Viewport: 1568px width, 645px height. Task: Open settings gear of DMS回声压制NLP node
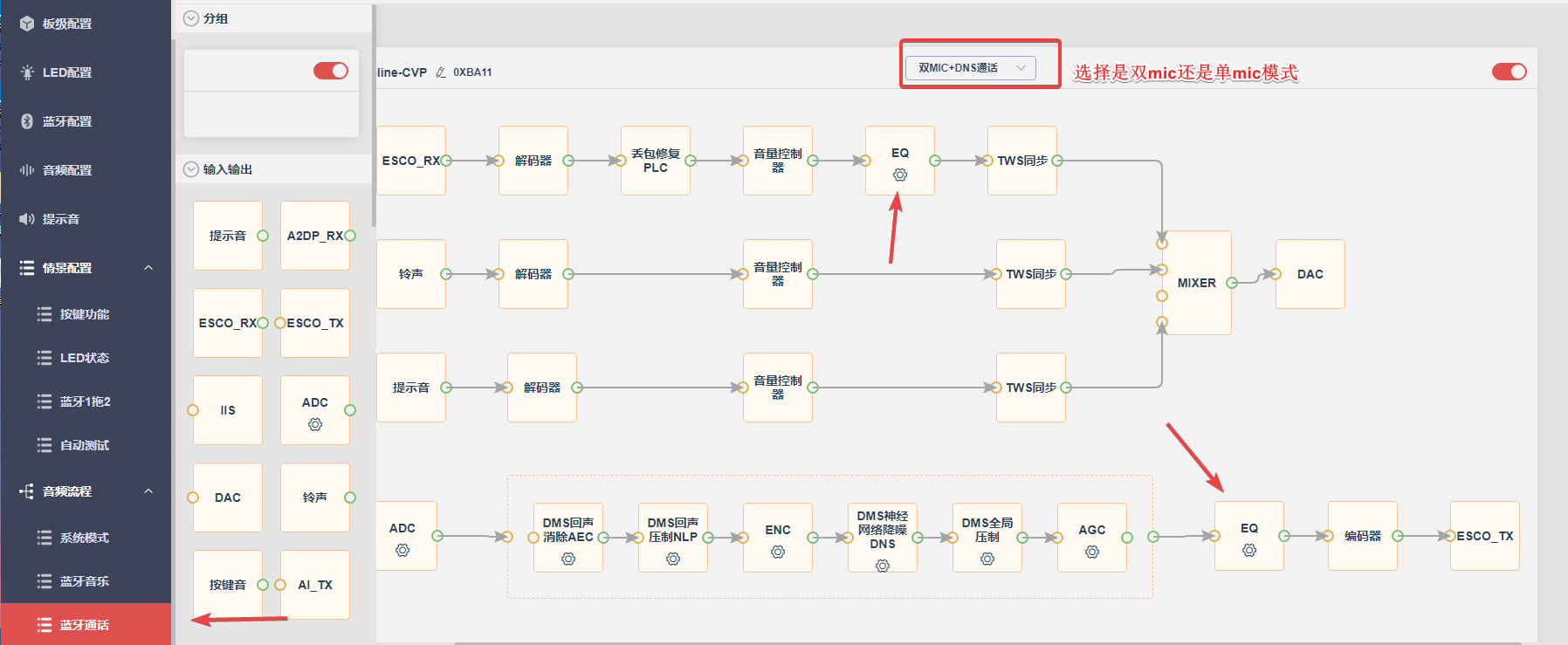[x=673, y=559]
